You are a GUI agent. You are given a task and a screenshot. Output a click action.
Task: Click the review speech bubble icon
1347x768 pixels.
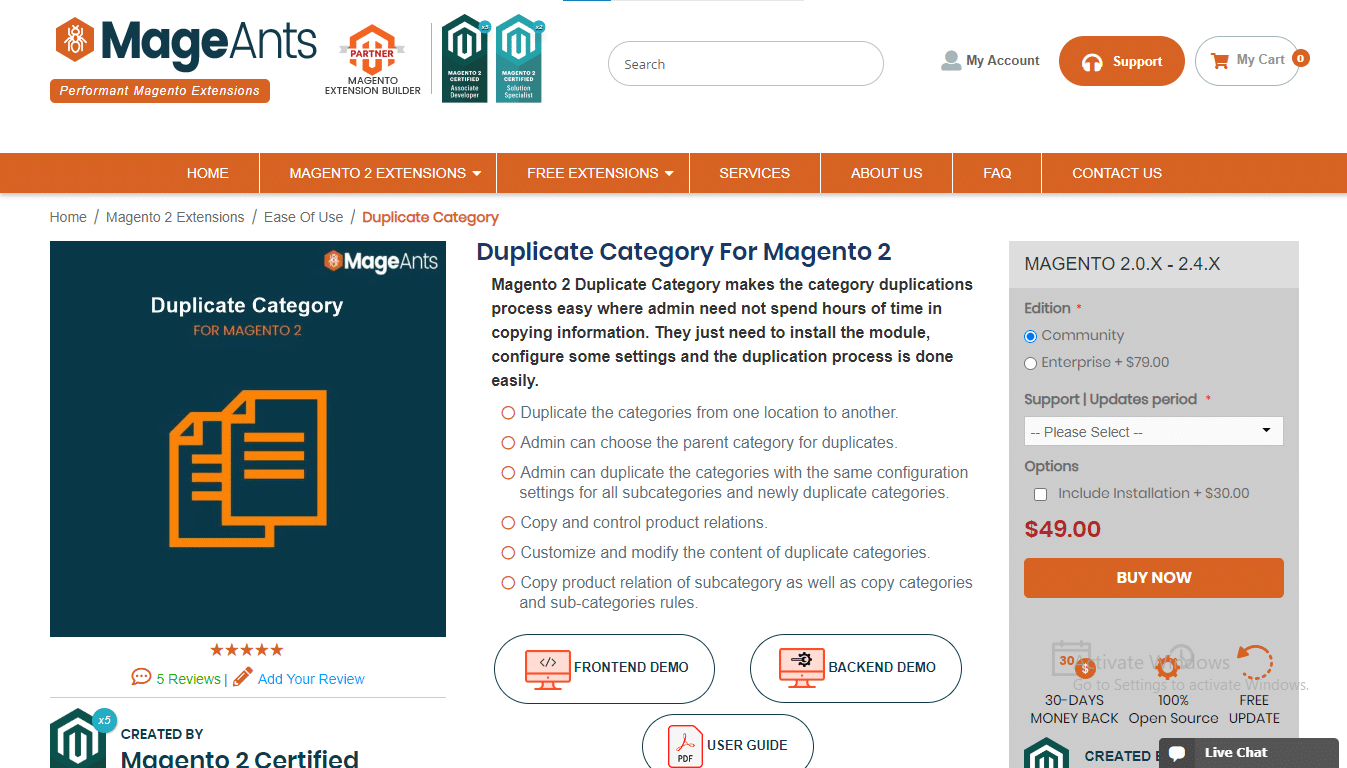[141, 677]
